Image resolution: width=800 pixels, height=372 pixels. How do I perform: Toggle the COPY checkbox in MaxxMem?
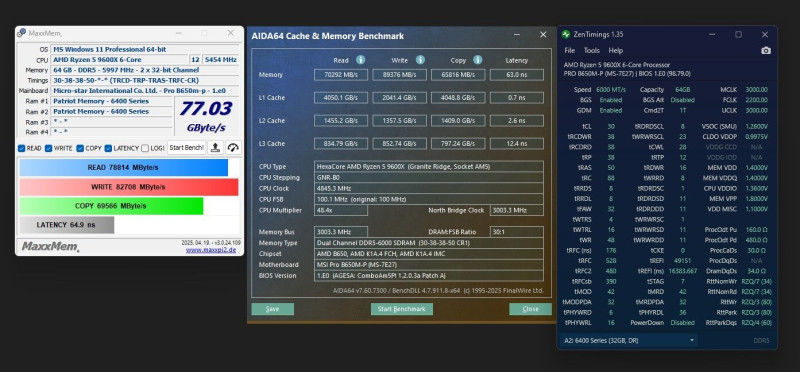(80, 148)
